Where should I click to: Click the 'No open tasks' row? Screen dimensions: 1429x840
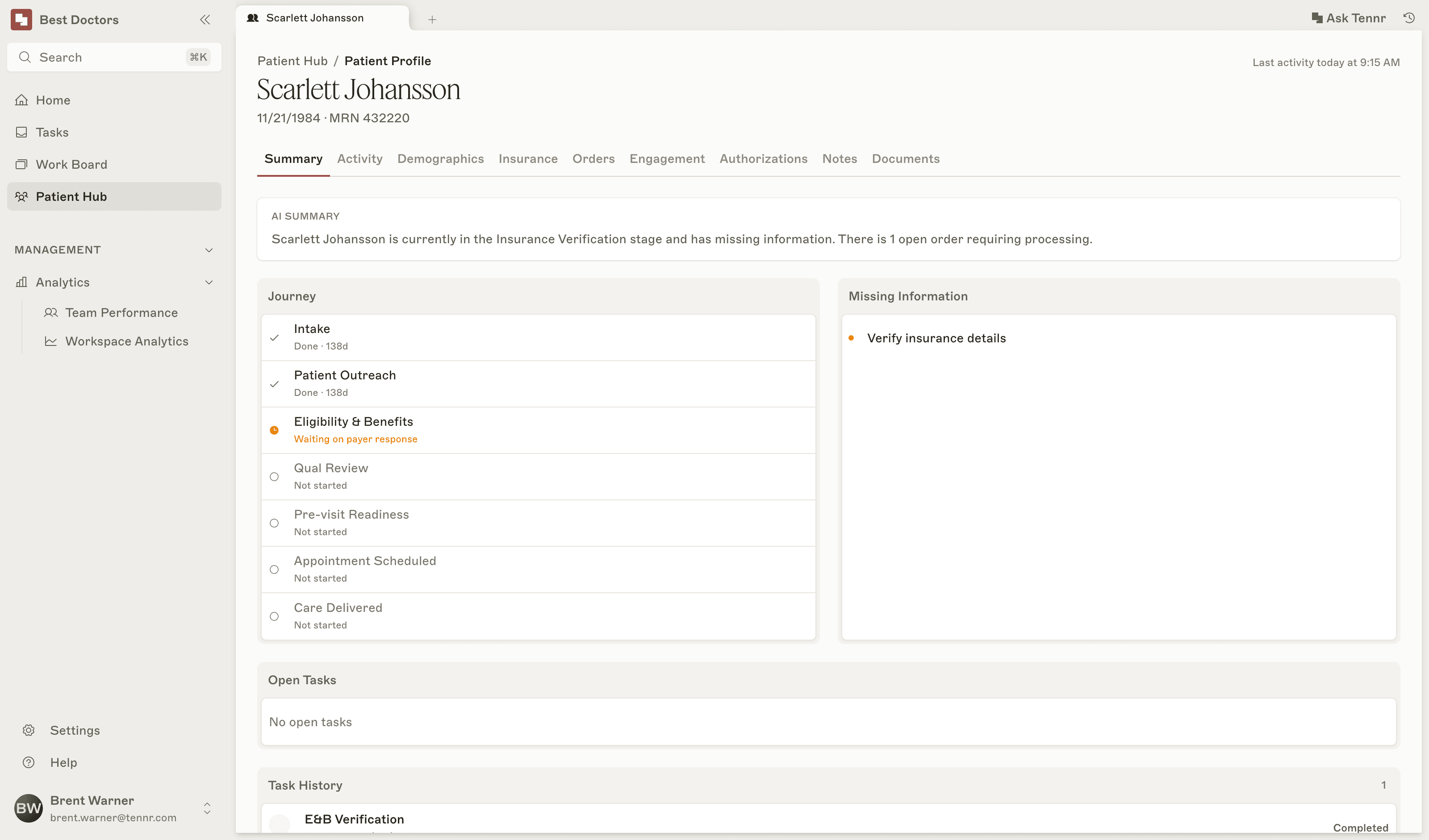click(828, 722)
